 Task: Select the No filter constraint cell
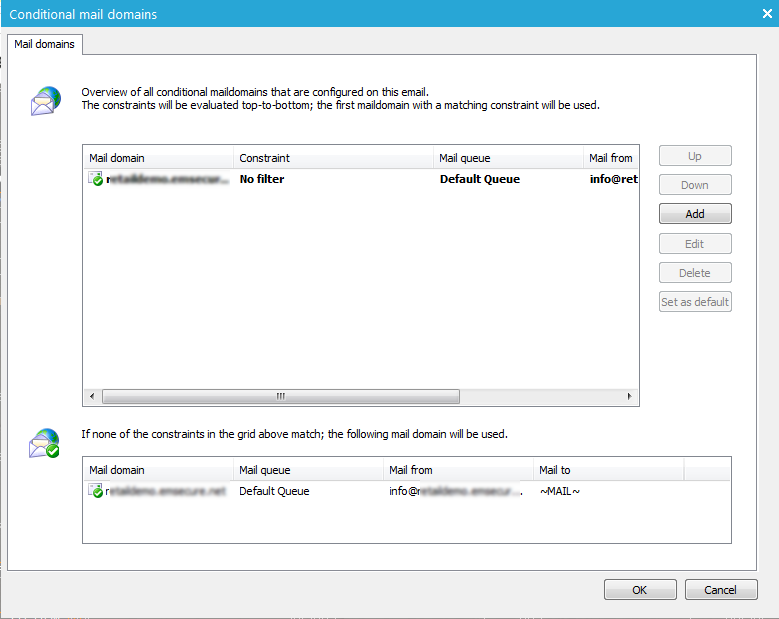coord(262,180)
